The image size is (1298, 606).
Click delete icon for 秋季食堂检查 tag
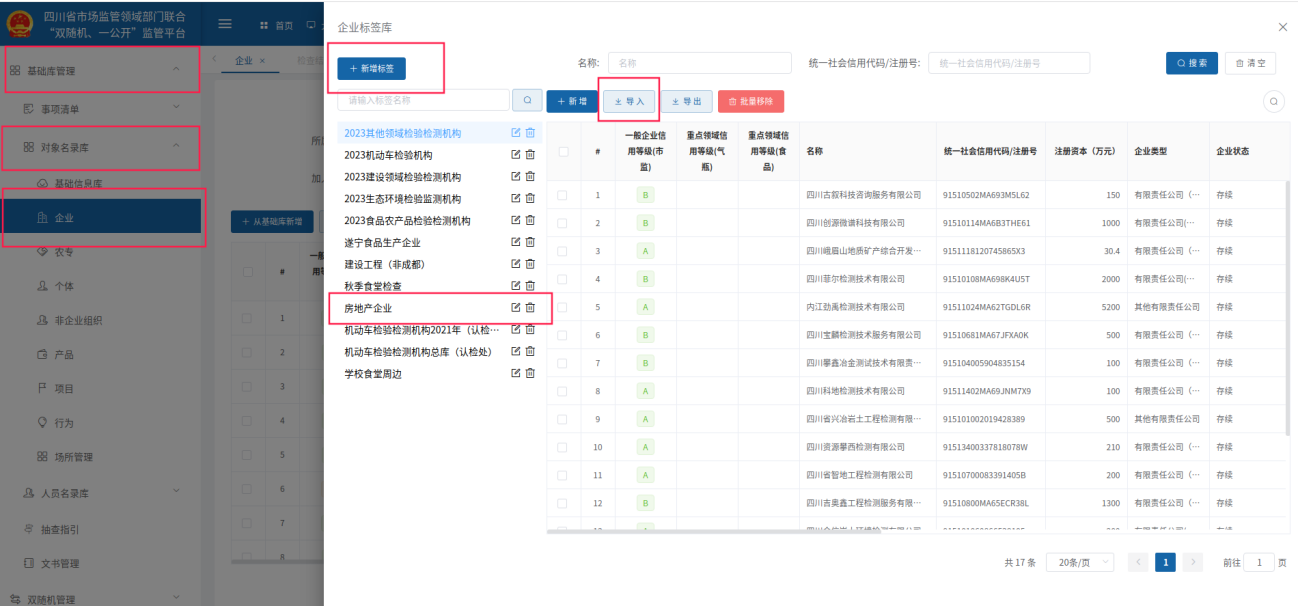(x=531, y=286)
